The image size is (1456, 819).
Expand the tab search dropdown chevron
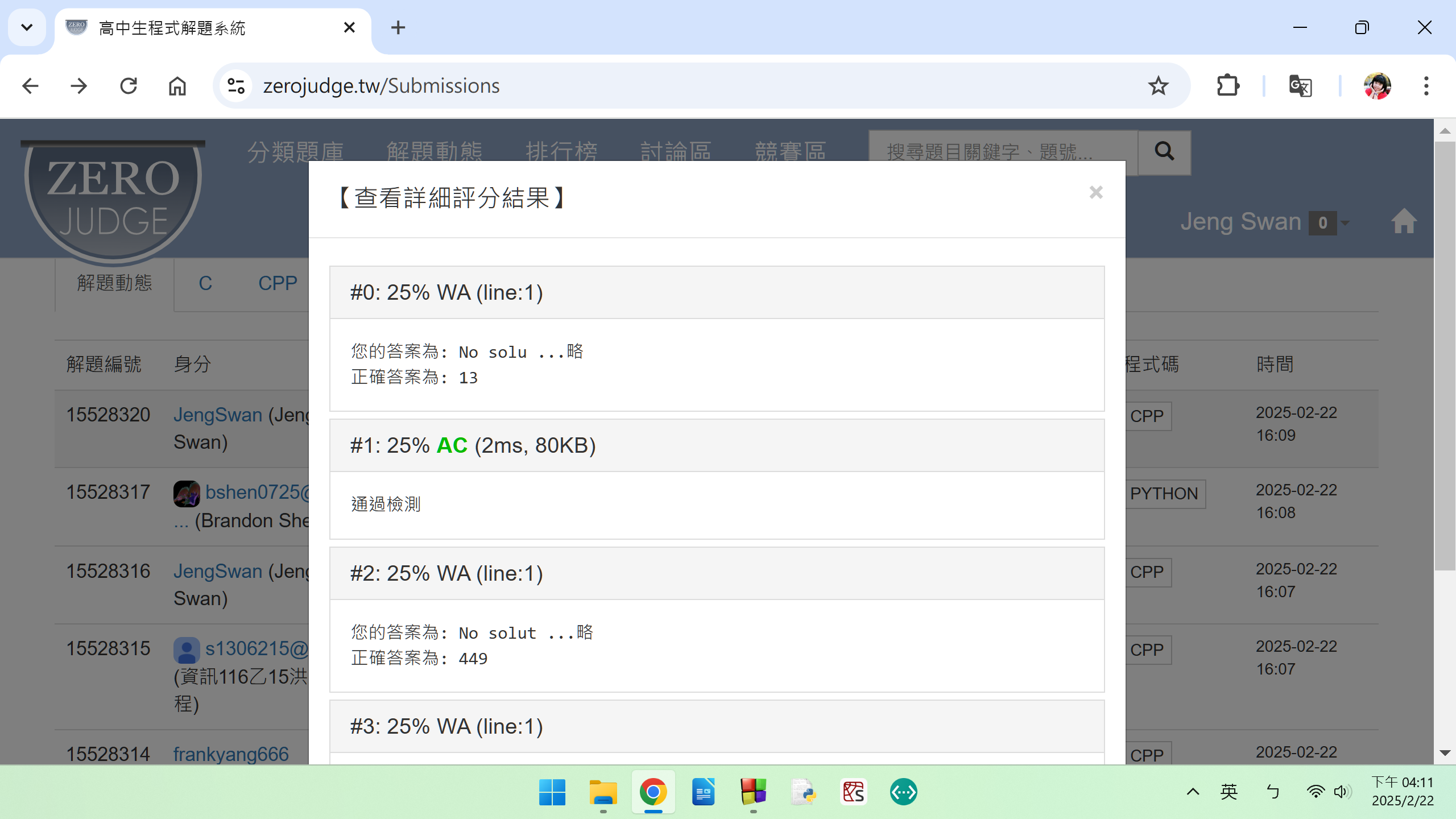pos(27,27)
